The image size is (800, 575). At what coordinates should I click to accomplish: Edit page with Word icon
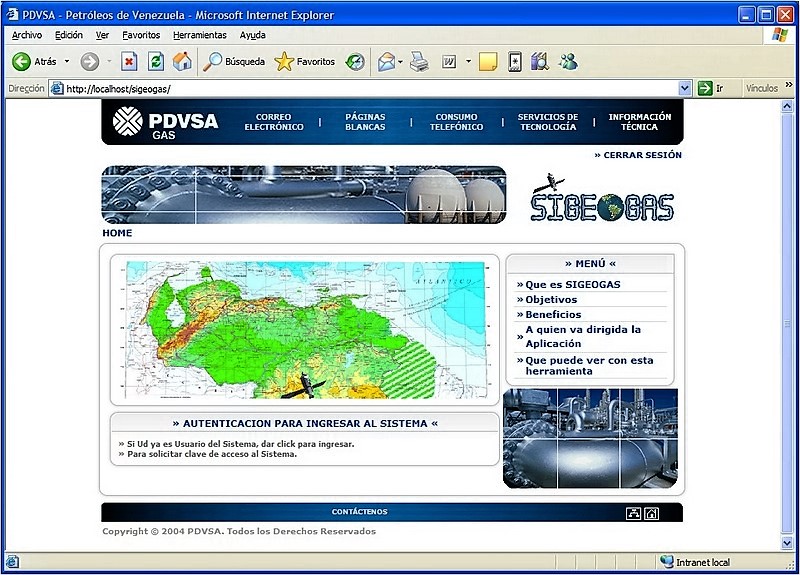[449, 62]
